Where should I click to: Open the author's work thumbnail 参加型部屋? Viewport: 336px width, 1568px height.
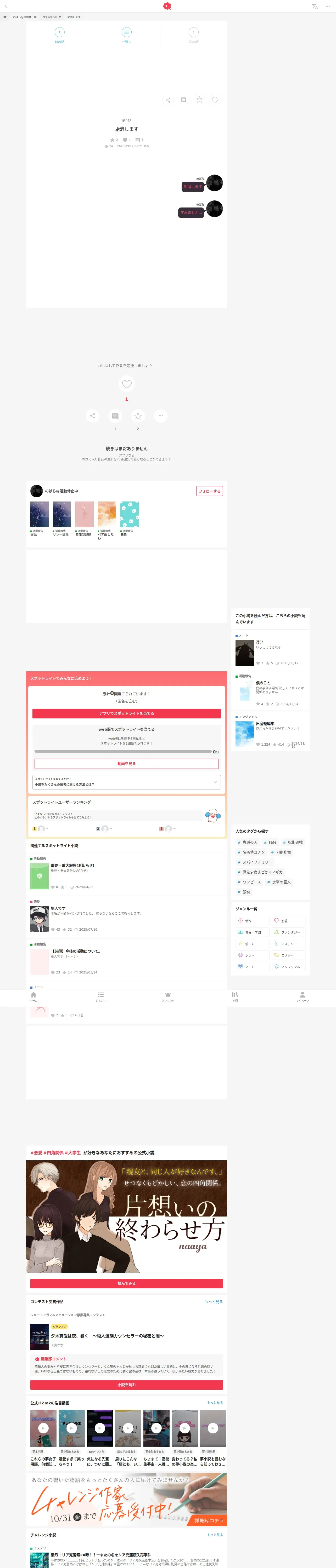pyautogui.click(x=84, y=514)
